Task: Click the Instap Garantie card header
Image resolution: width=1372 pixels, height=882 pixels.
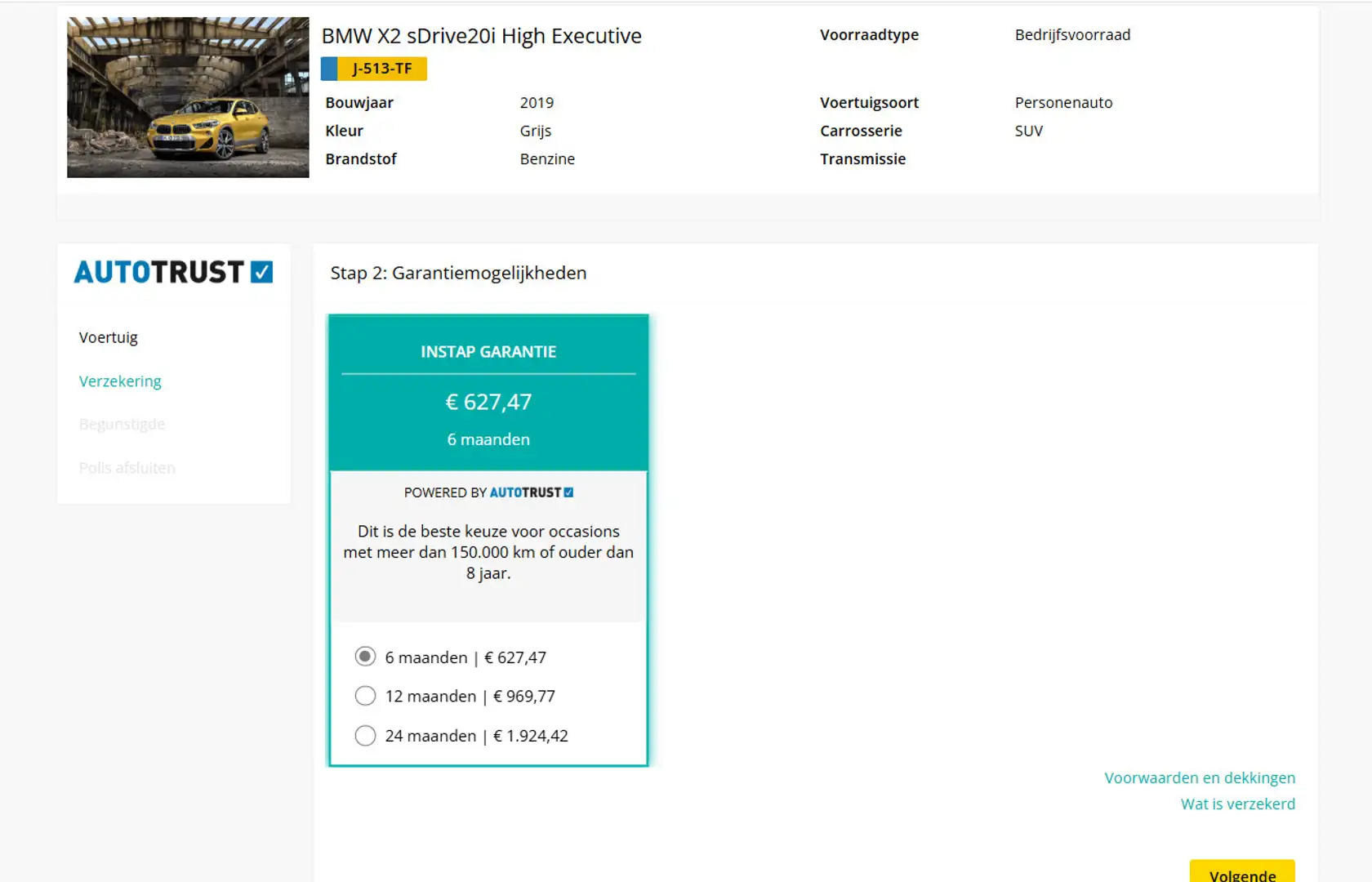Action: [488, 351]
